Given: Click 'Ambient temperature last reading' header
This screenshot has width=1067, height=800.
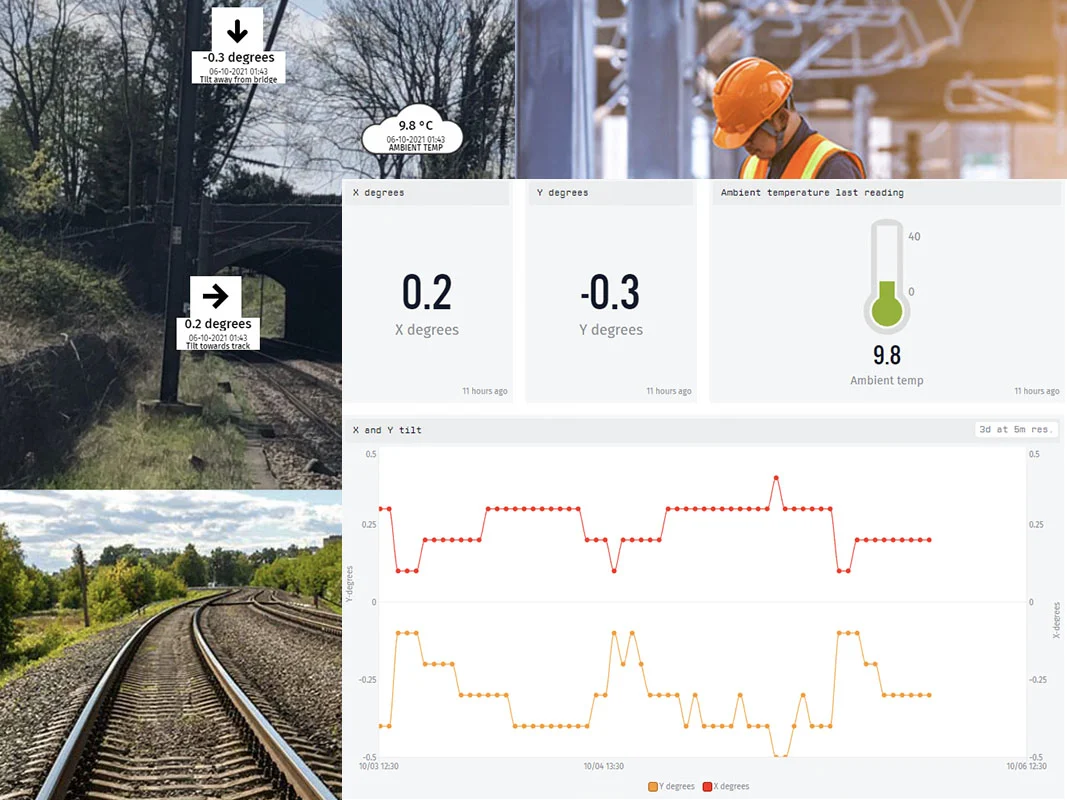Looking at the screenshot, I should [886, 193].
